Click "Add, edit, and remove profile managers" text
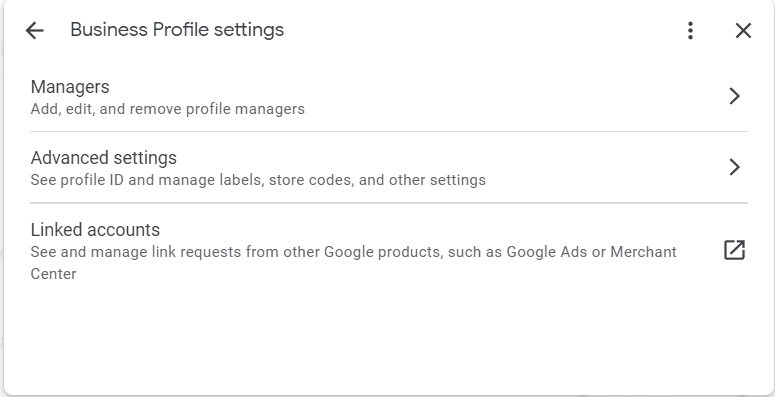 coord(168,109)
